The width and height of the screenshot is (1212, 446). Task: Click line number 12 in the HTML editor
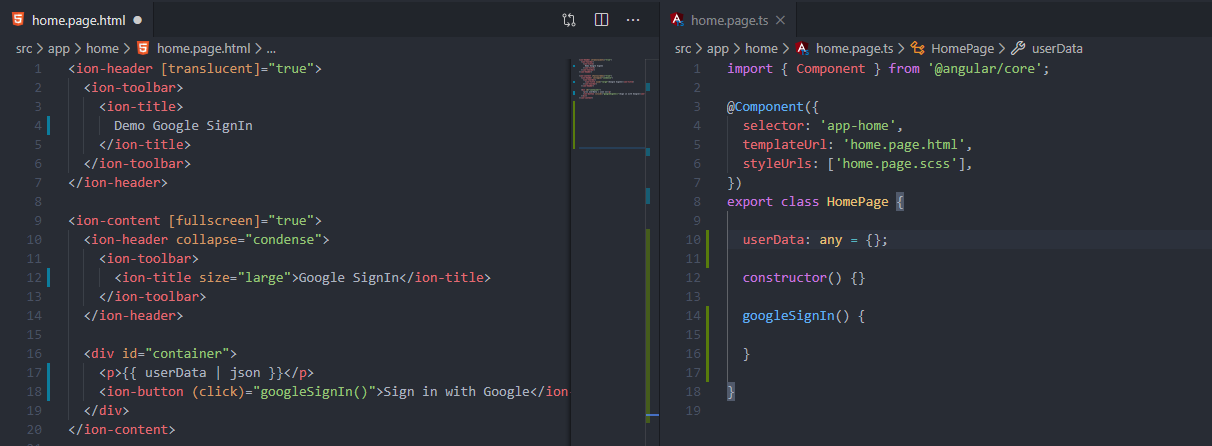tap(34, 278)
